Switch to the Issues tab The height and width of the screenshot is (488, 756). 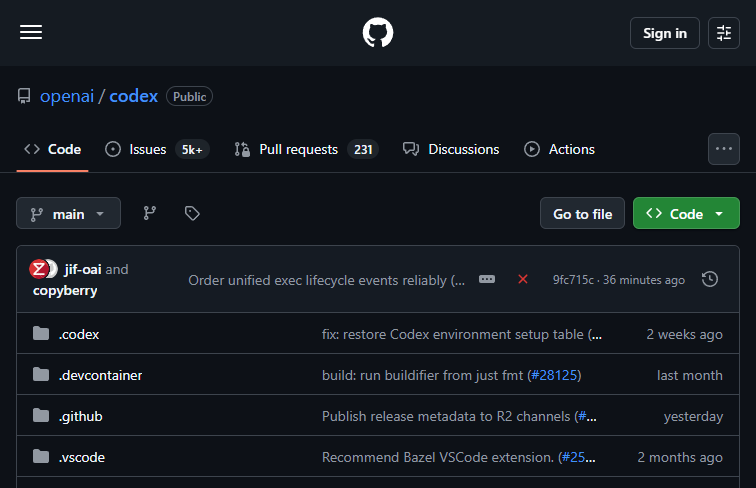click(157, 149)
